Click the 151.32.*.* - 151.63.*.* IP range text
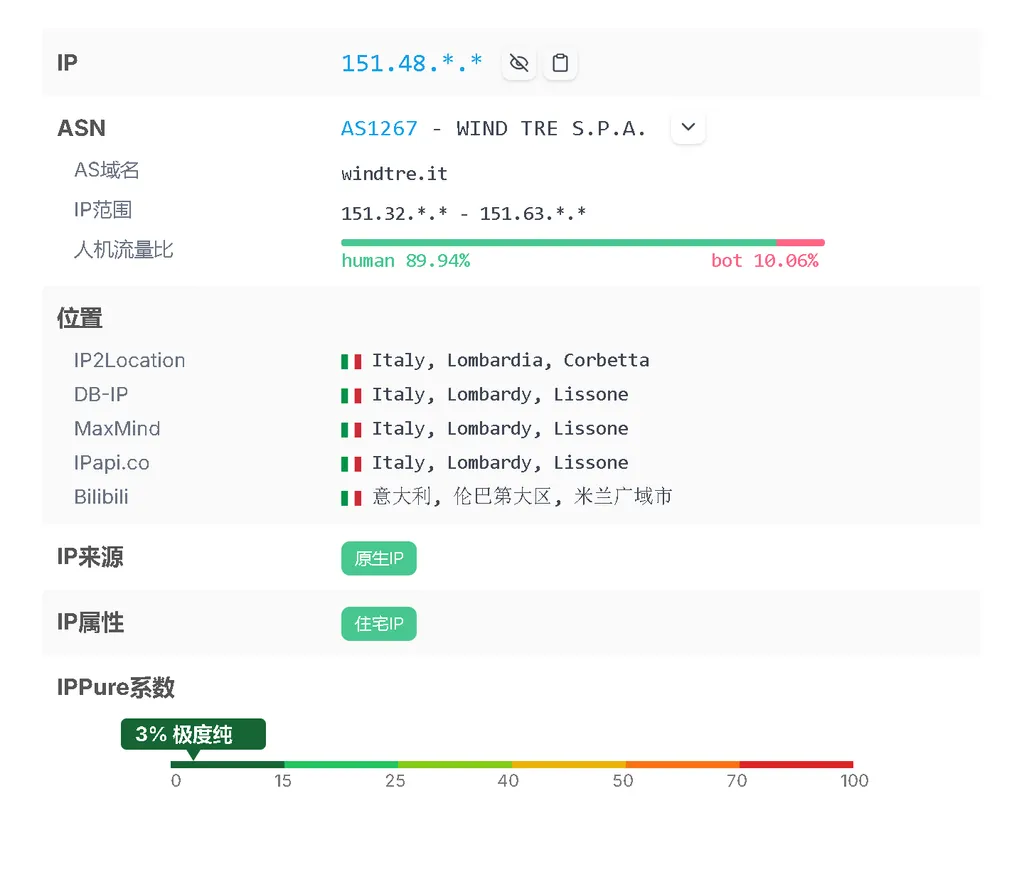The width and height of the screenshot is (1024, 885). (465, 212)
